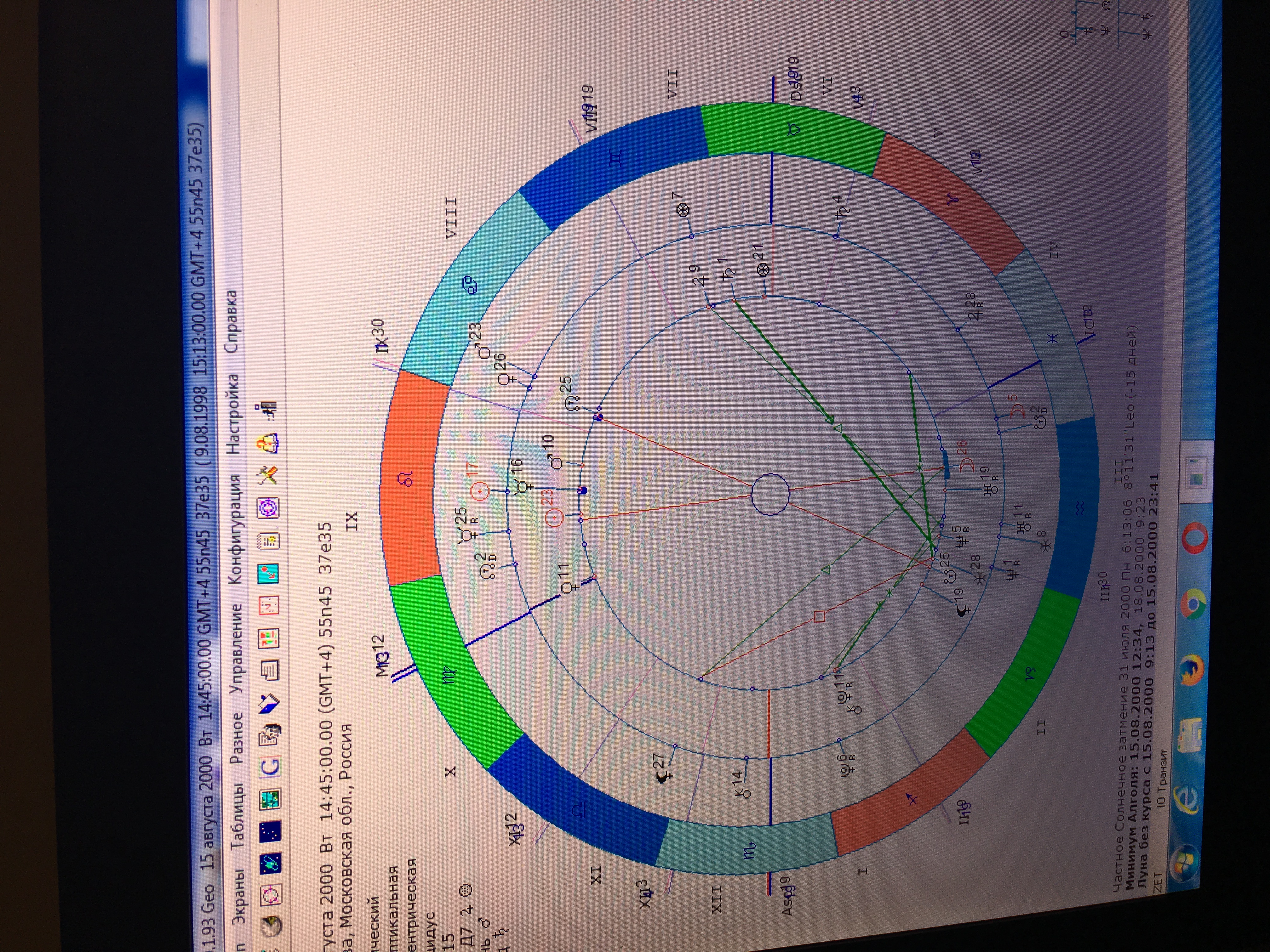Screen dimensions: 1270x952
Task: Click the red Moon glyph at 26 degrees
Action: (967, 464)
